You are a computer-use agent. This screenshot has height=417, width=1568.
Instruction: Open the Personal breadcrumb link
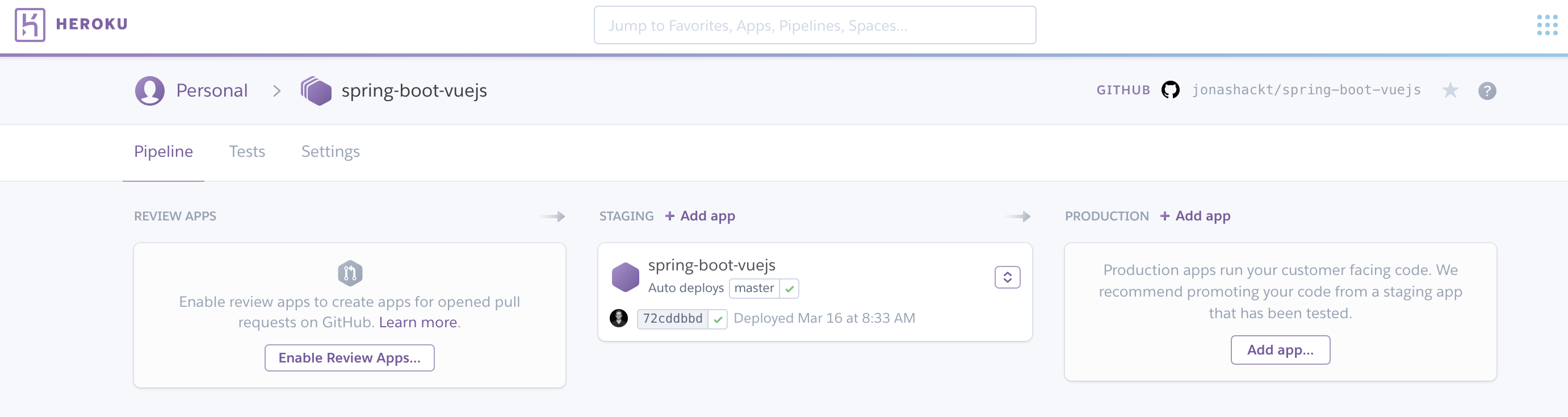click(212, 91)
